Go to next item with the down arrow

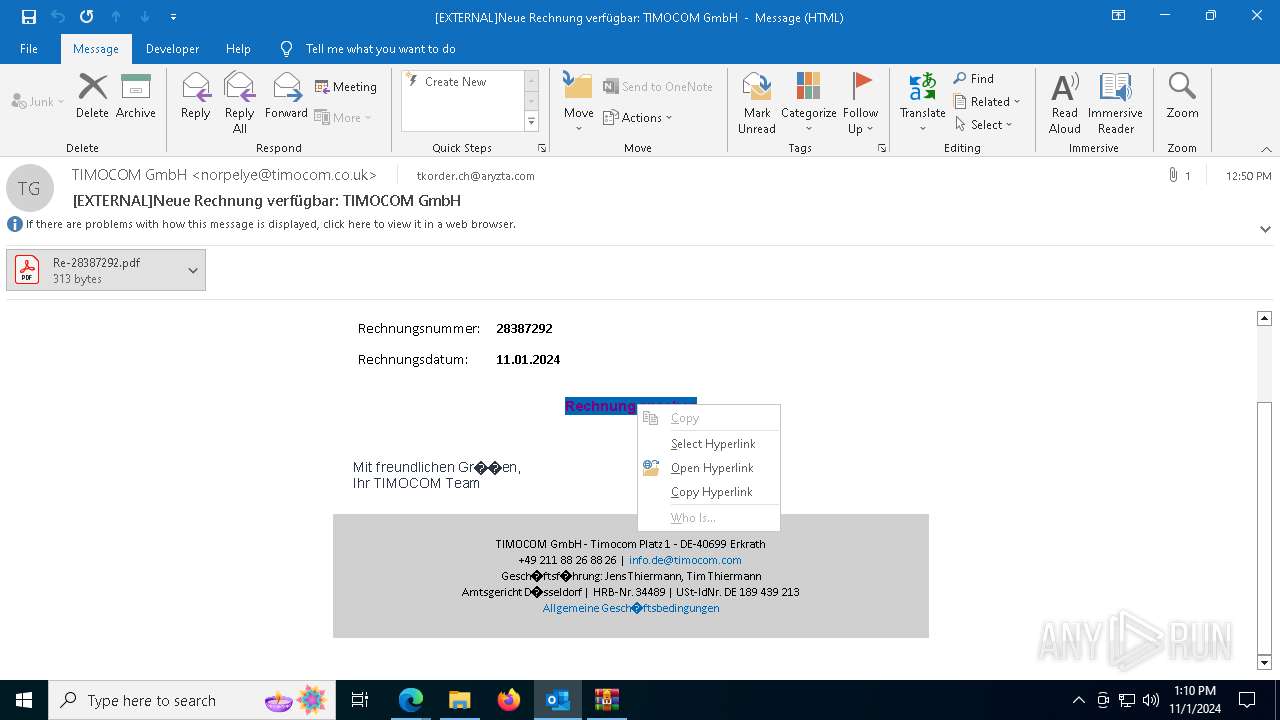(145, 17)
